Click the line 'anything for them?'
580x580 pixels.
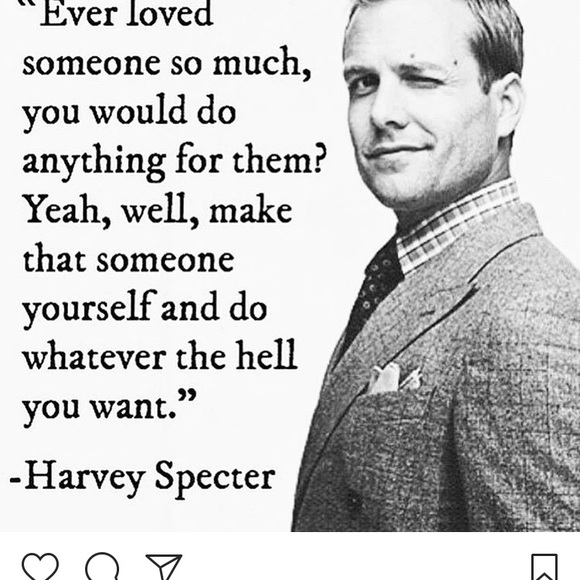[x=174, y=161]
